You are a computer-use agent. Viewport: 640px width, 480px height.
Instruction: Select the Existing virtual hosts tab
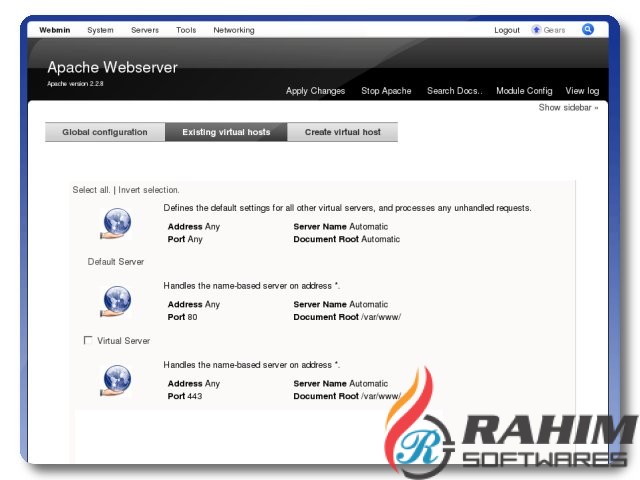[x=226, y=132]
